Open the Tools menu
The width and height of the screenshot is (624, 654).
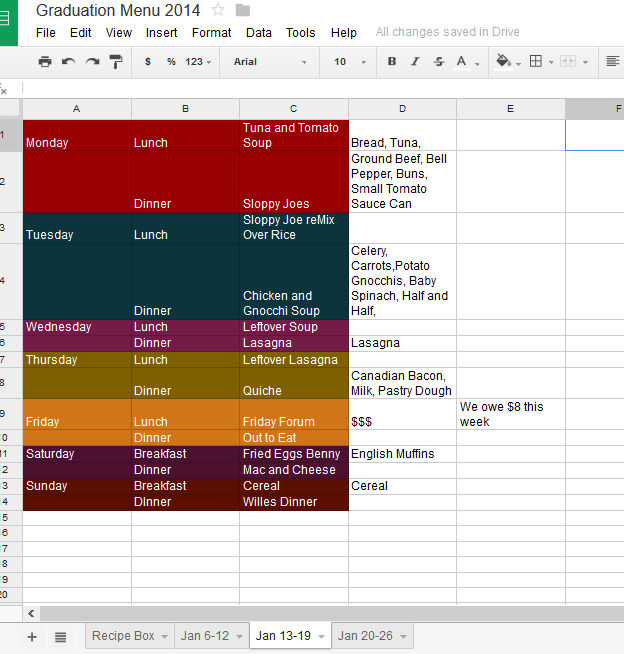click(300, 33)
